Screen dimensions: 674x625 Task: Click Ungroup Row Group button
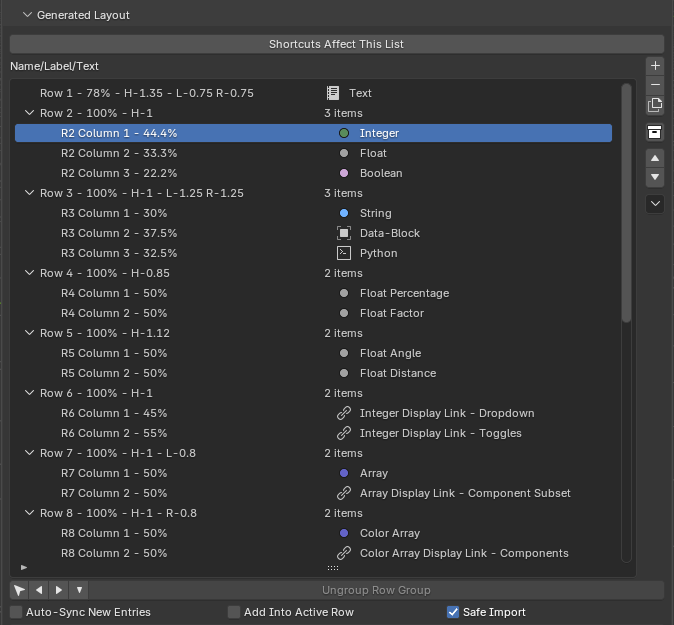click(x=376, y=590)
